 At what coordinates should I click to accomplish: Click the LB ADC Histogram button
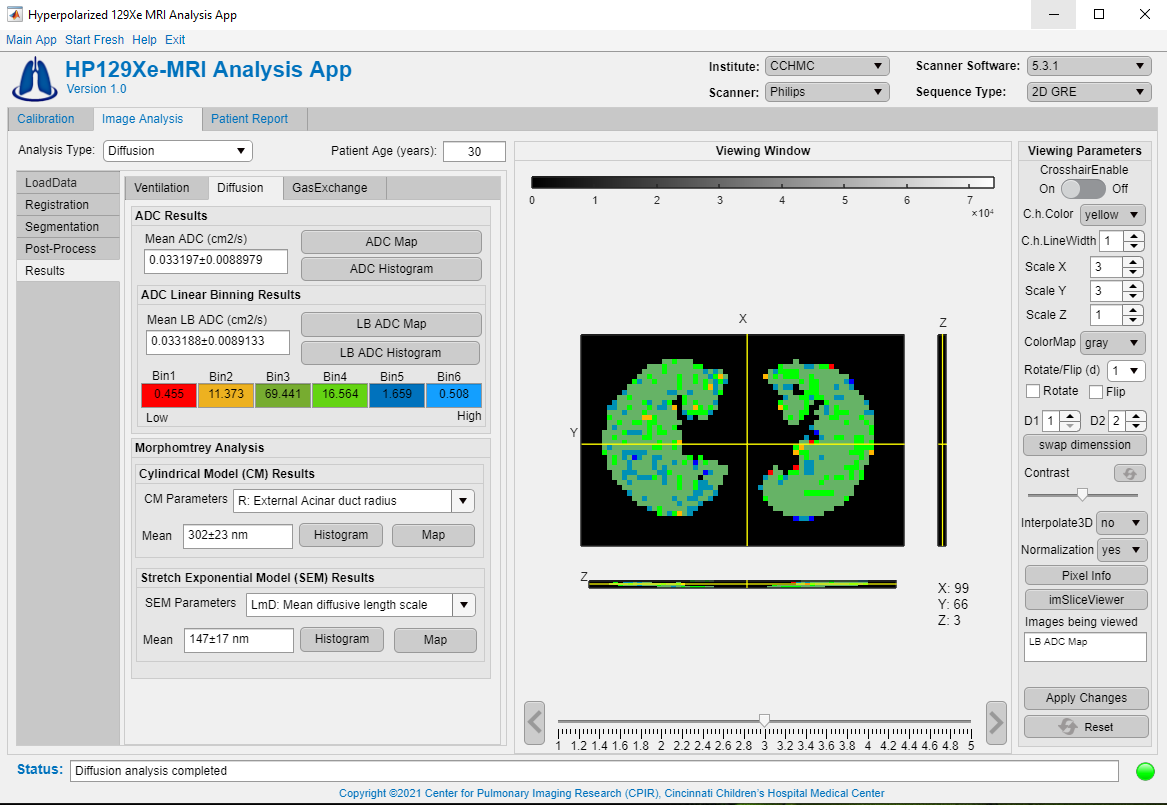[x=390, y=353]
